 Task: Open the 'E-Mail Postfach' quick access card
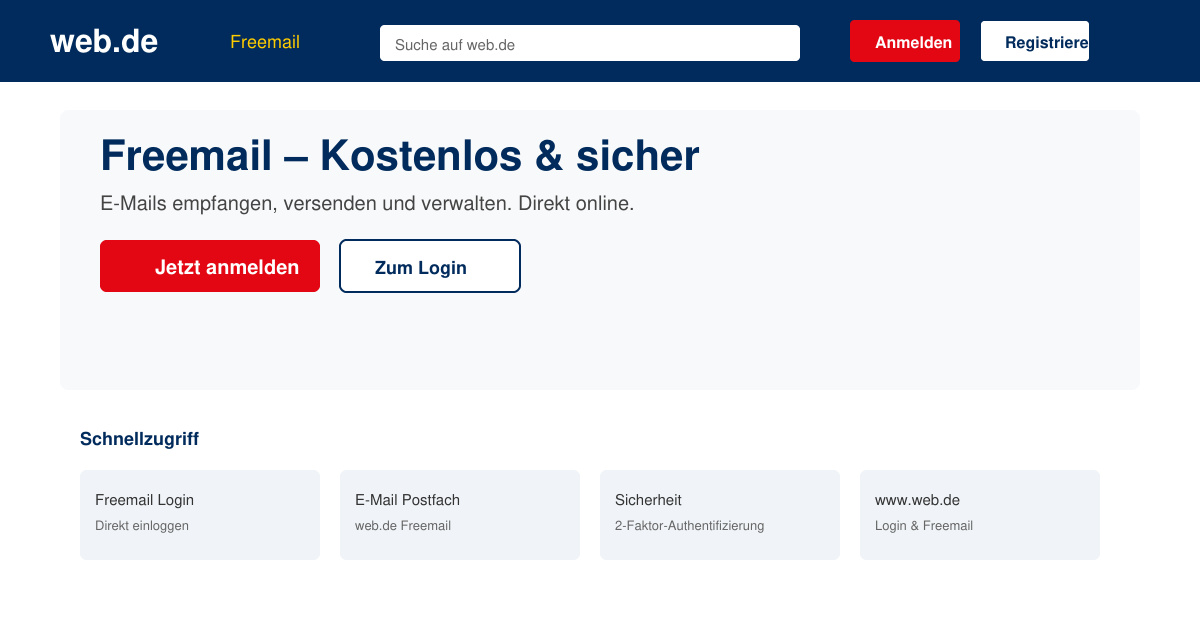pyautogui.click(x=460, y=515)
